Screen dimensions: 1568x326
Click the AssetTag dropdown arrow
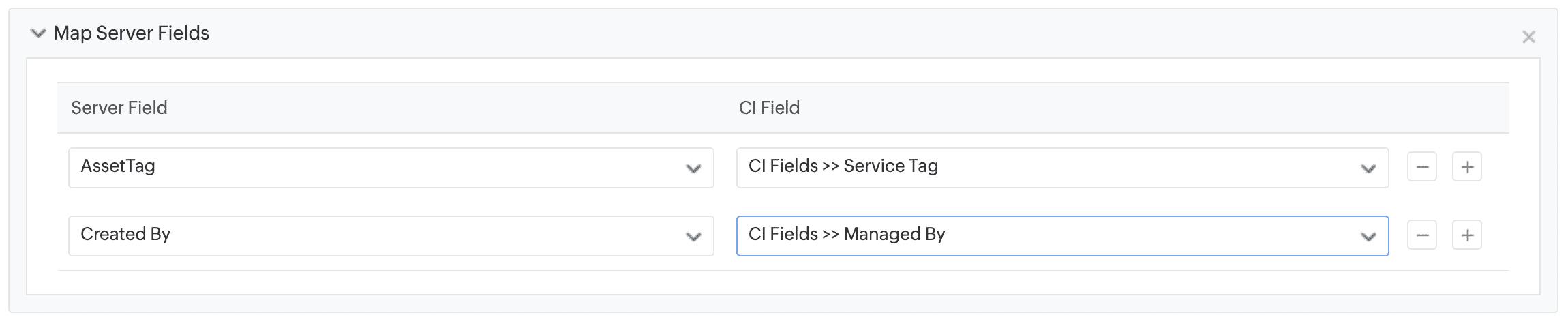coord(693,168)
